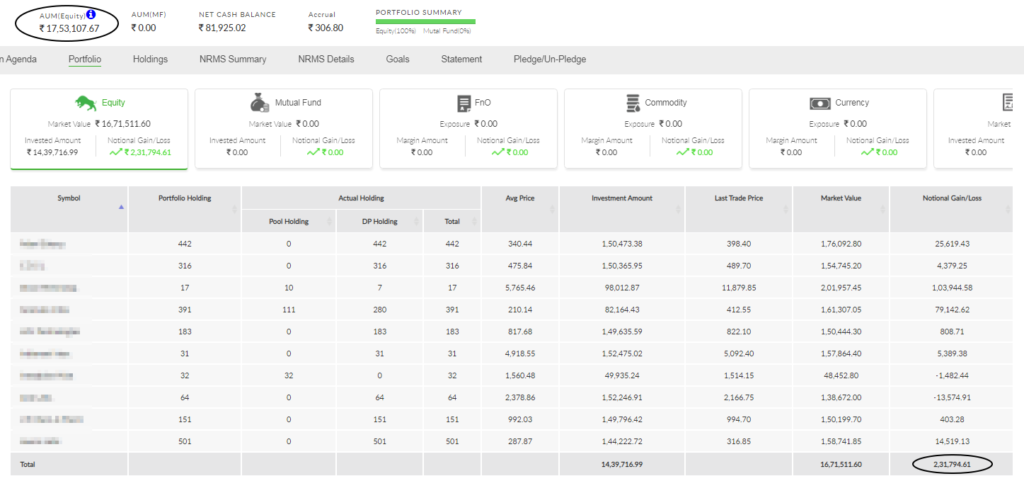Sort by Total holding column arrow

point(474,221)
